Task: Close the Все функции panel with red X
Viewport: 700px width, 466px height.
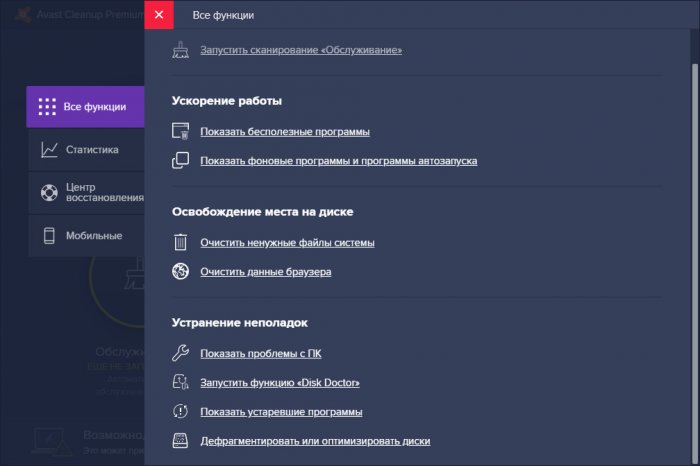Action: click(158, 15)
